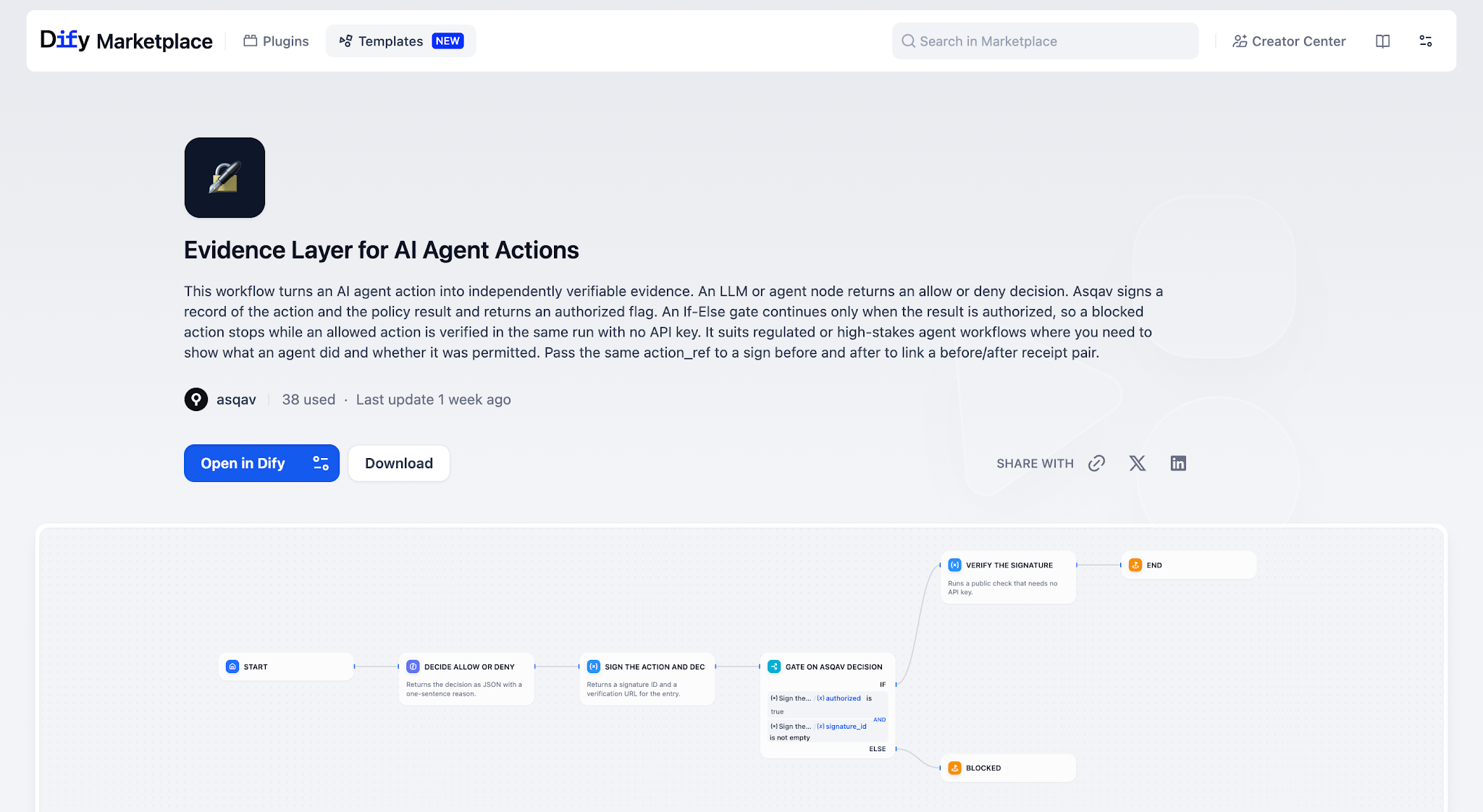Click the SIGN THE ACTION node icon

593,667
